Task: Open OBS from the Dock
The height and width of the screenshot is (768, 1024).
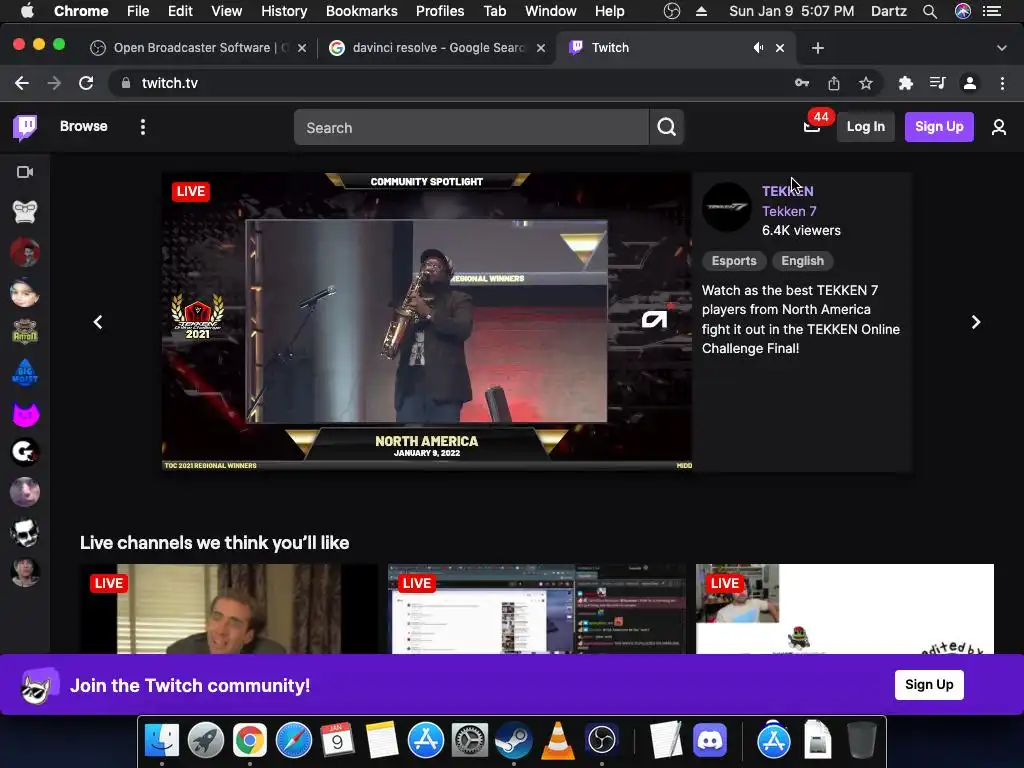Action: (x=601, y=741)
